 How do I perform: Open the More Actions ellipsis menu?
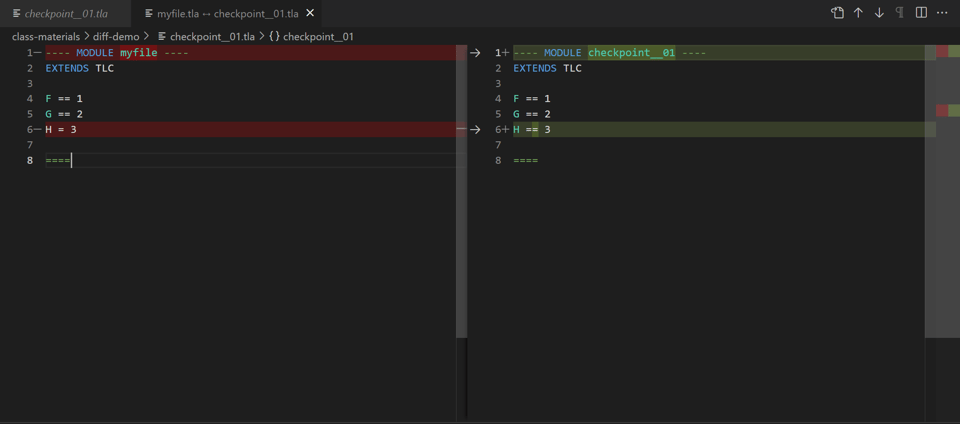[x=942, y=13]
